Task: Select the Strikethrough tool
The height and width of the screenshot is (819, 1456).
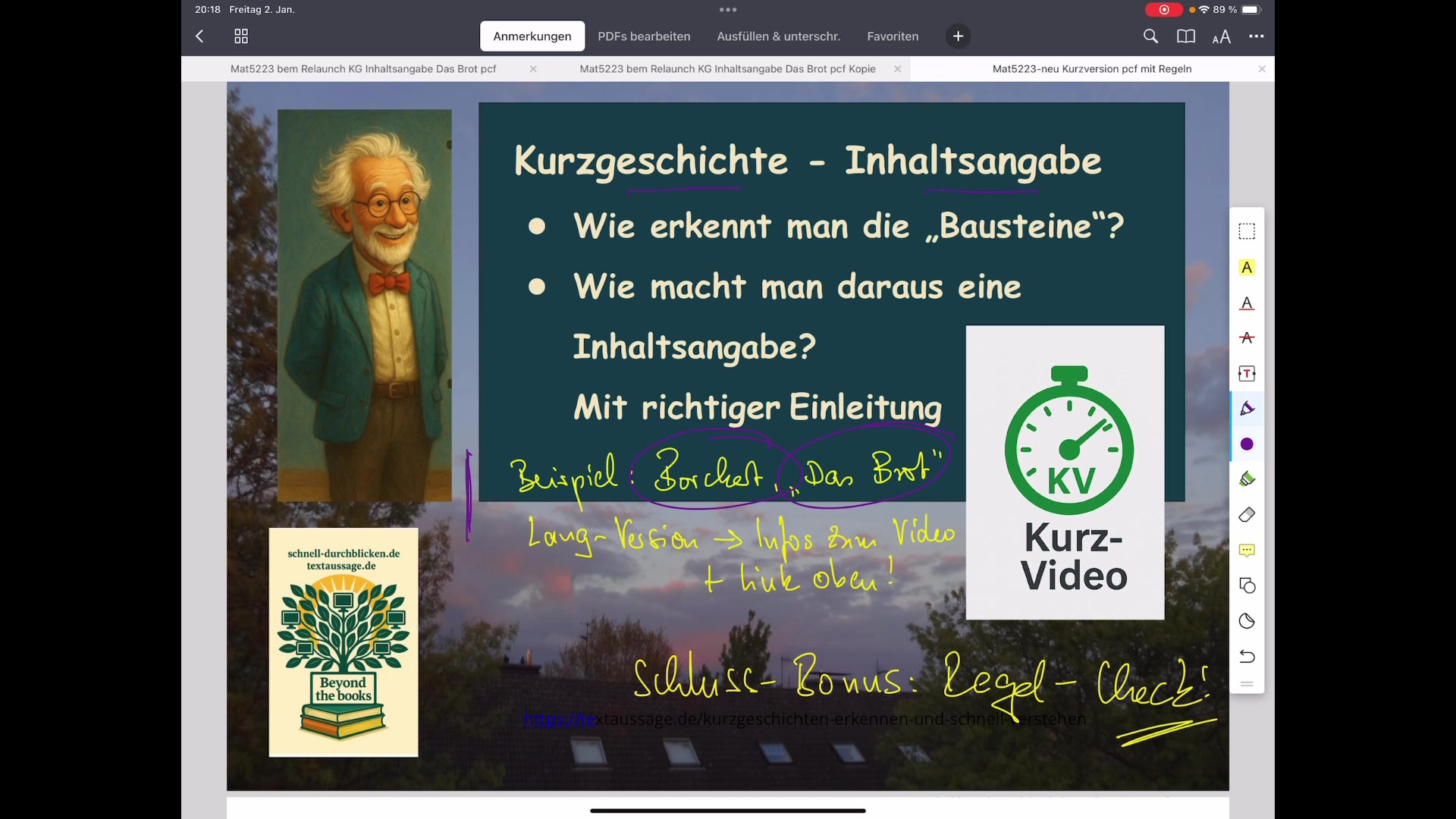Action: (x=1247, y=338)
